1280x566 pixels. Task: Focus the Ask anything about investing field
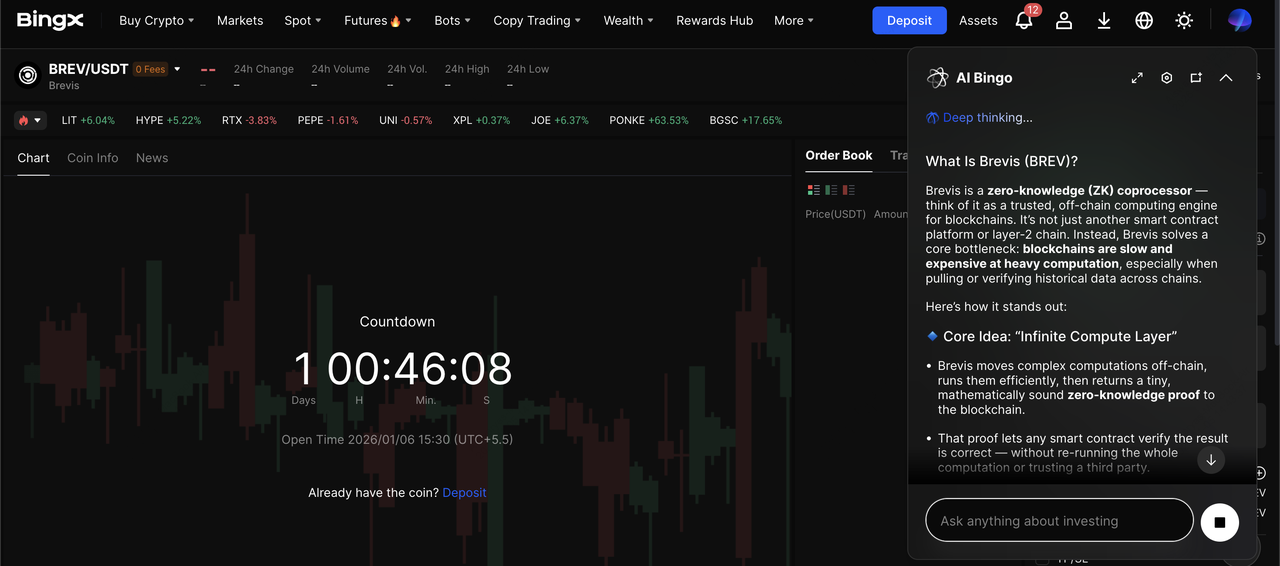click(x=1059, y=521)
